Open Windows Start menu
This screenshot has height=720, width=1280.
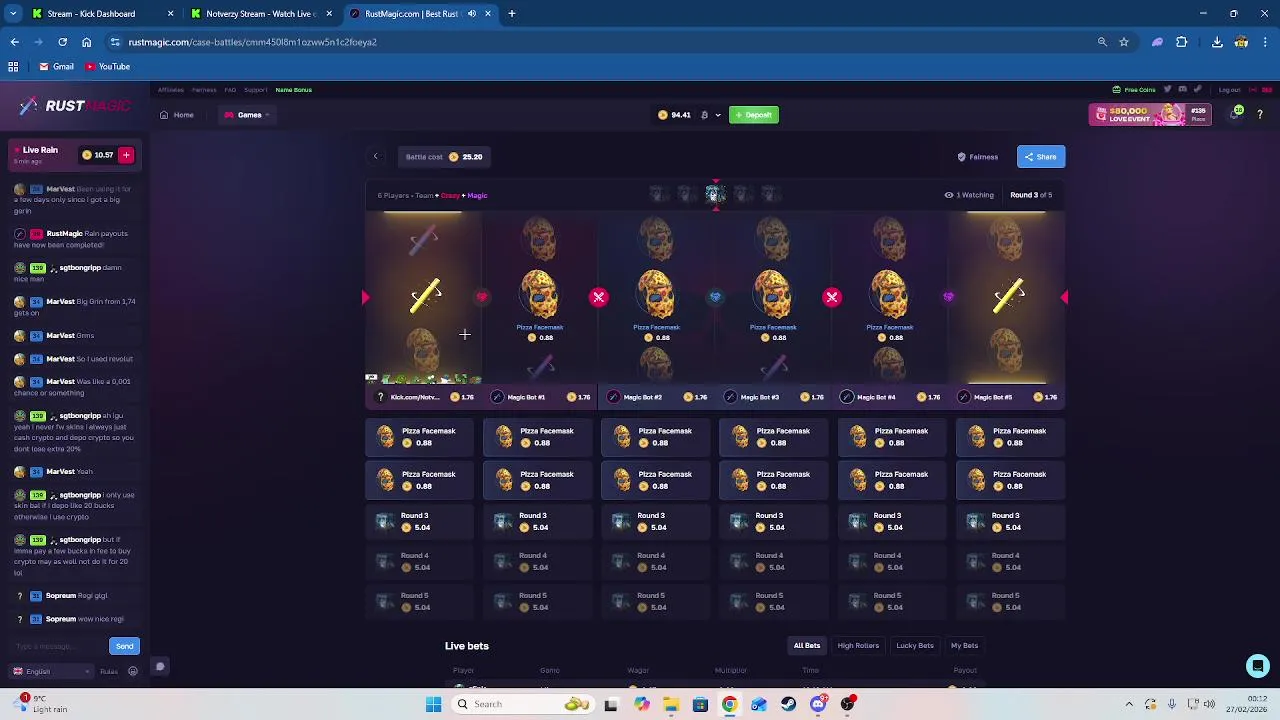pyautogui.click(x=433, y=704)
